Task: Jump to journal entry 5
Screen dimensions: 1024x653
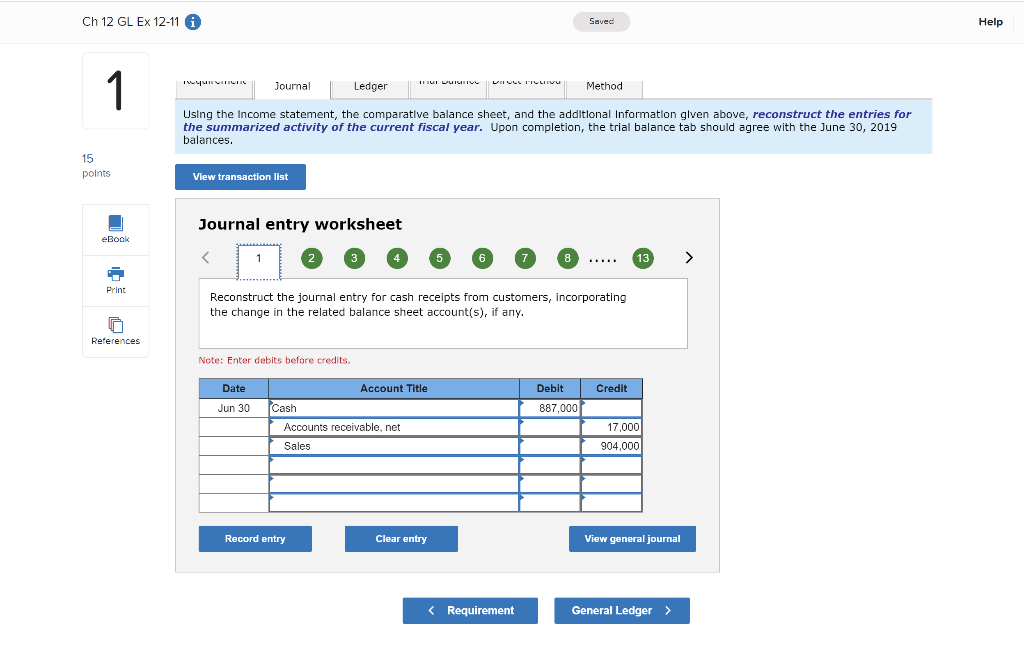Action: pos(440,259)
